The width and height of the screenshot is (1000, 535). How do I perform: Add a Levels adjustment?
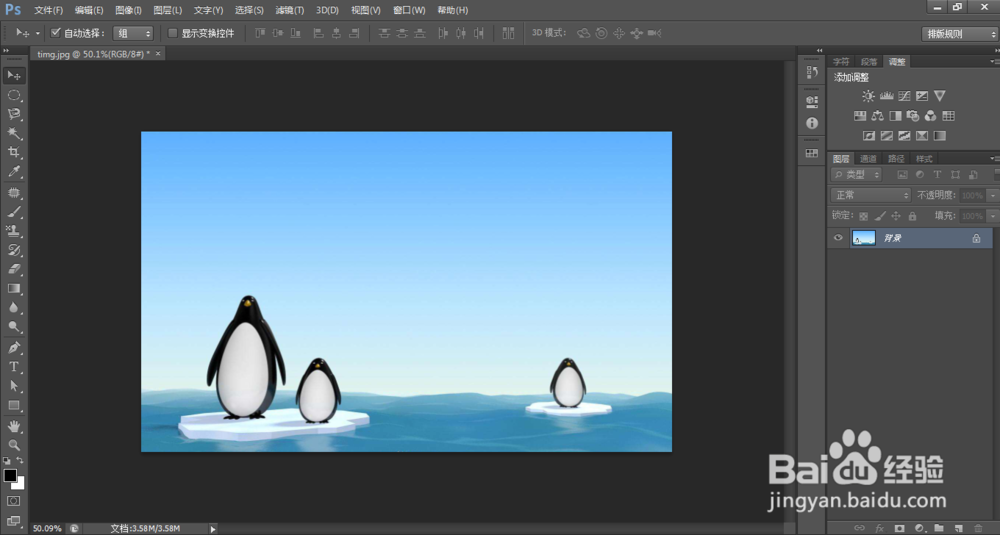click(x=886, y=96)
